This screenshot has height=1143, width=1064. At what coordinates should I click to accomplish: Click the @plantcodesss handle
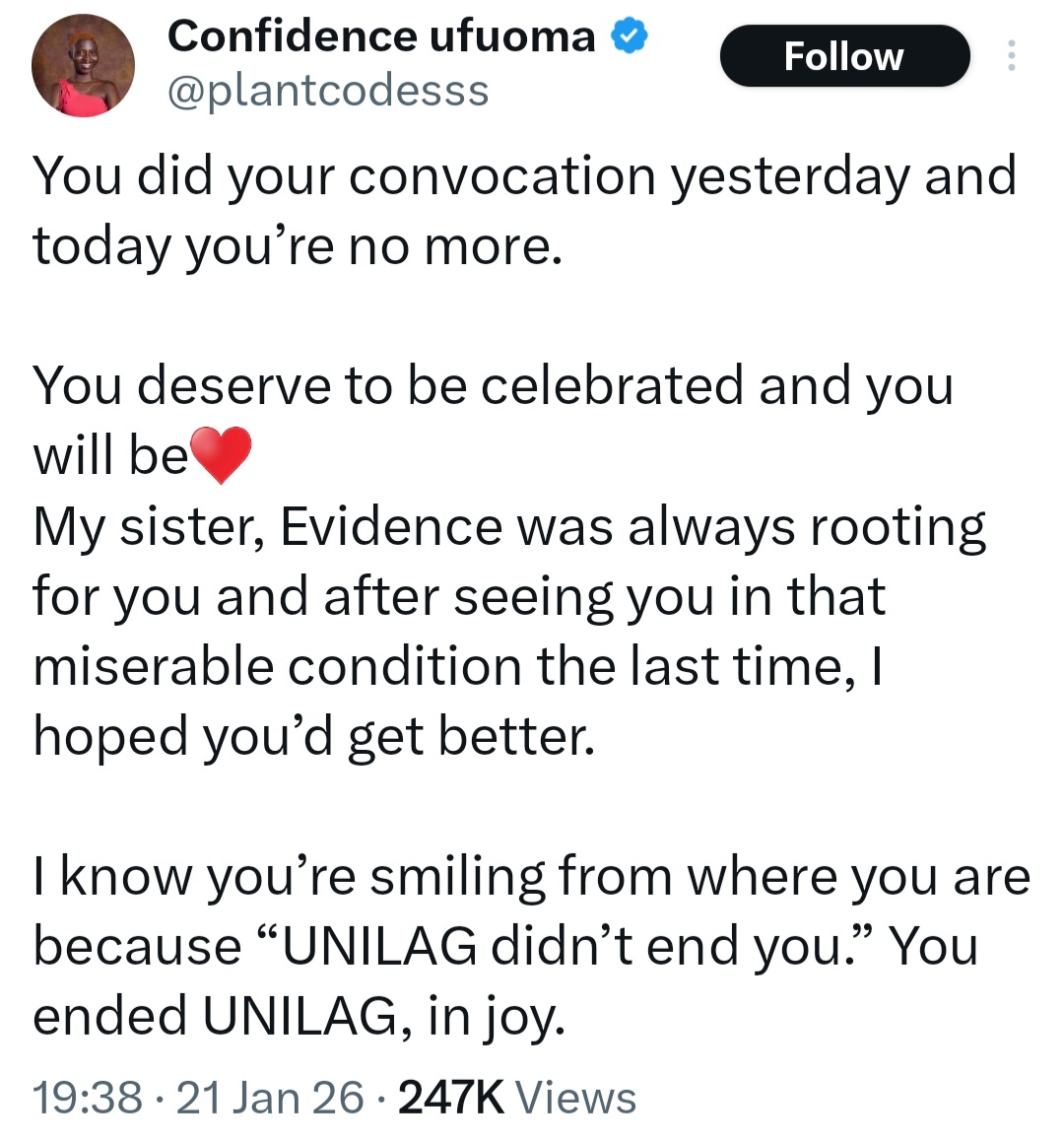pos(328,91)
